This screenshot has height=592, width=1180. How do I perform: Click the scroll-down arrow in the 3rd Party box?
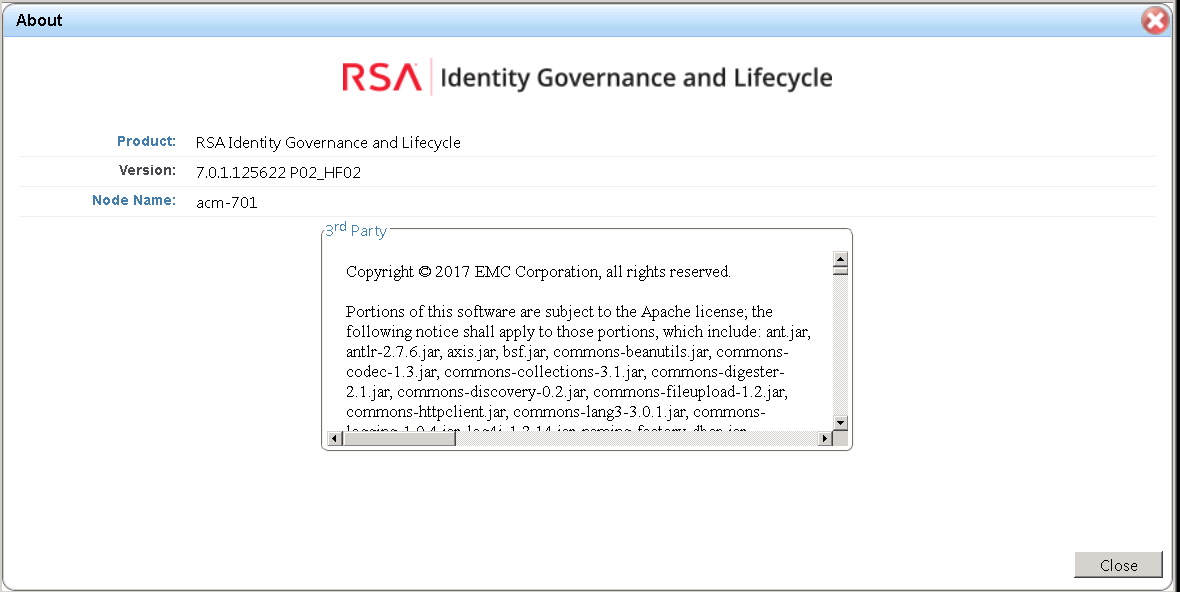pyautogui.click(x=841, y=421)
